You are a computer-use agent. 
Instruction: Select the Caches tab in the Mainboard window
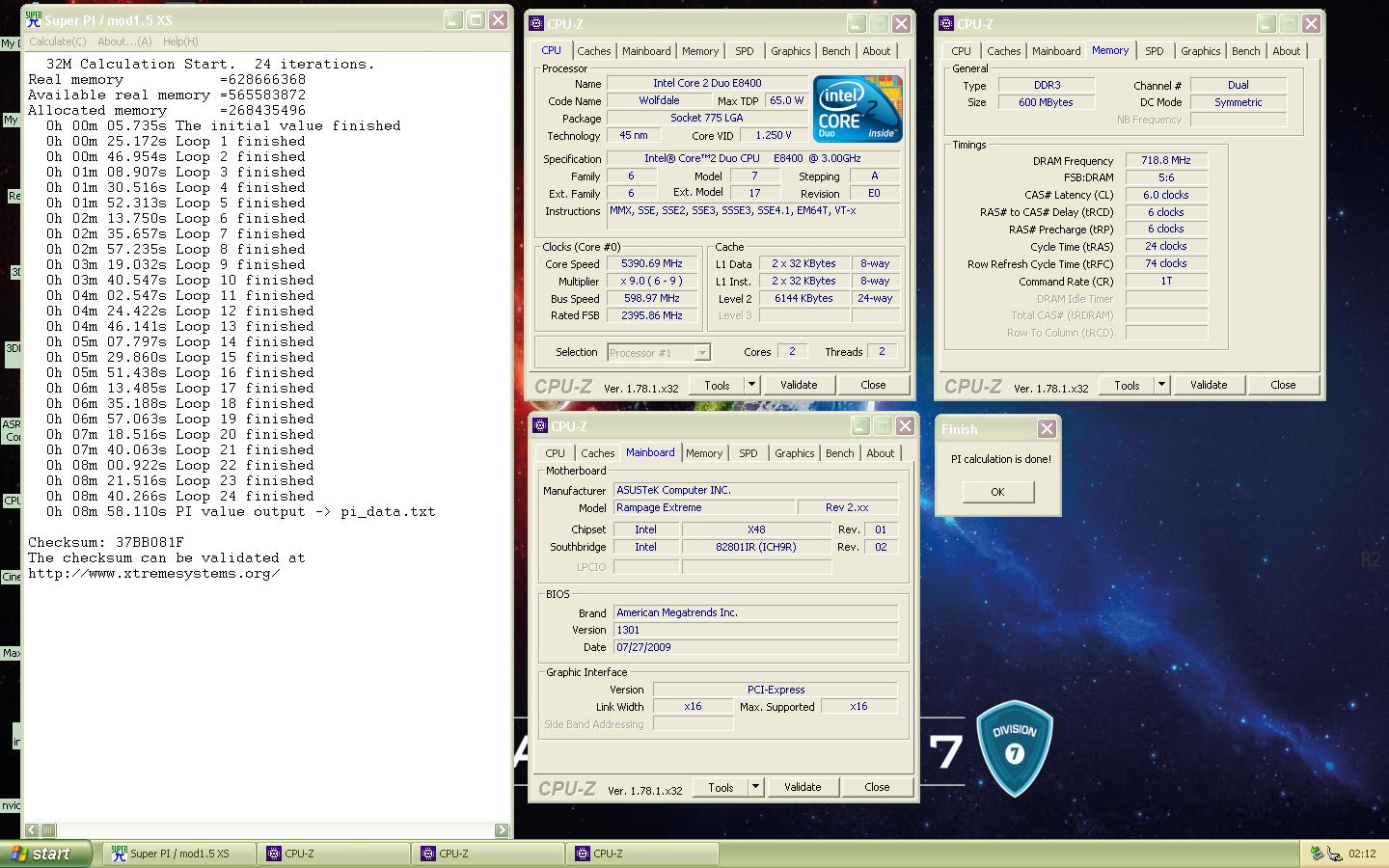[598, 453]
